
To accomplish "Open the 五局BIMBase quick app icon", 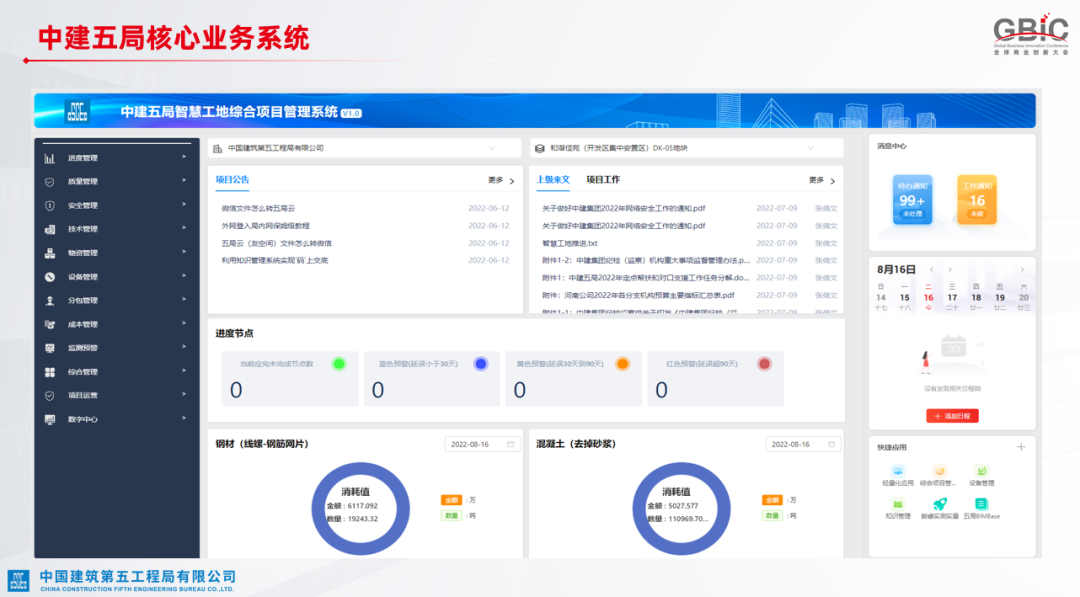I will 982,504.
